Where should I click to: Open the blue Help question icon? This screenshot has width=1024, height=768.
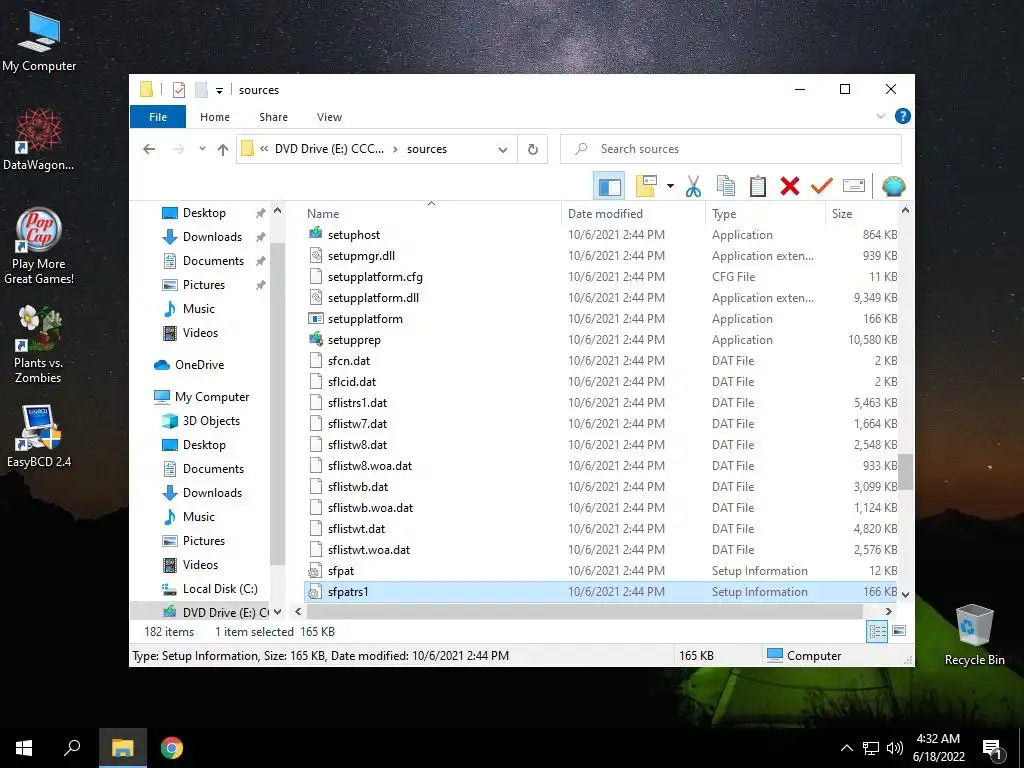[x=903, y=116]
